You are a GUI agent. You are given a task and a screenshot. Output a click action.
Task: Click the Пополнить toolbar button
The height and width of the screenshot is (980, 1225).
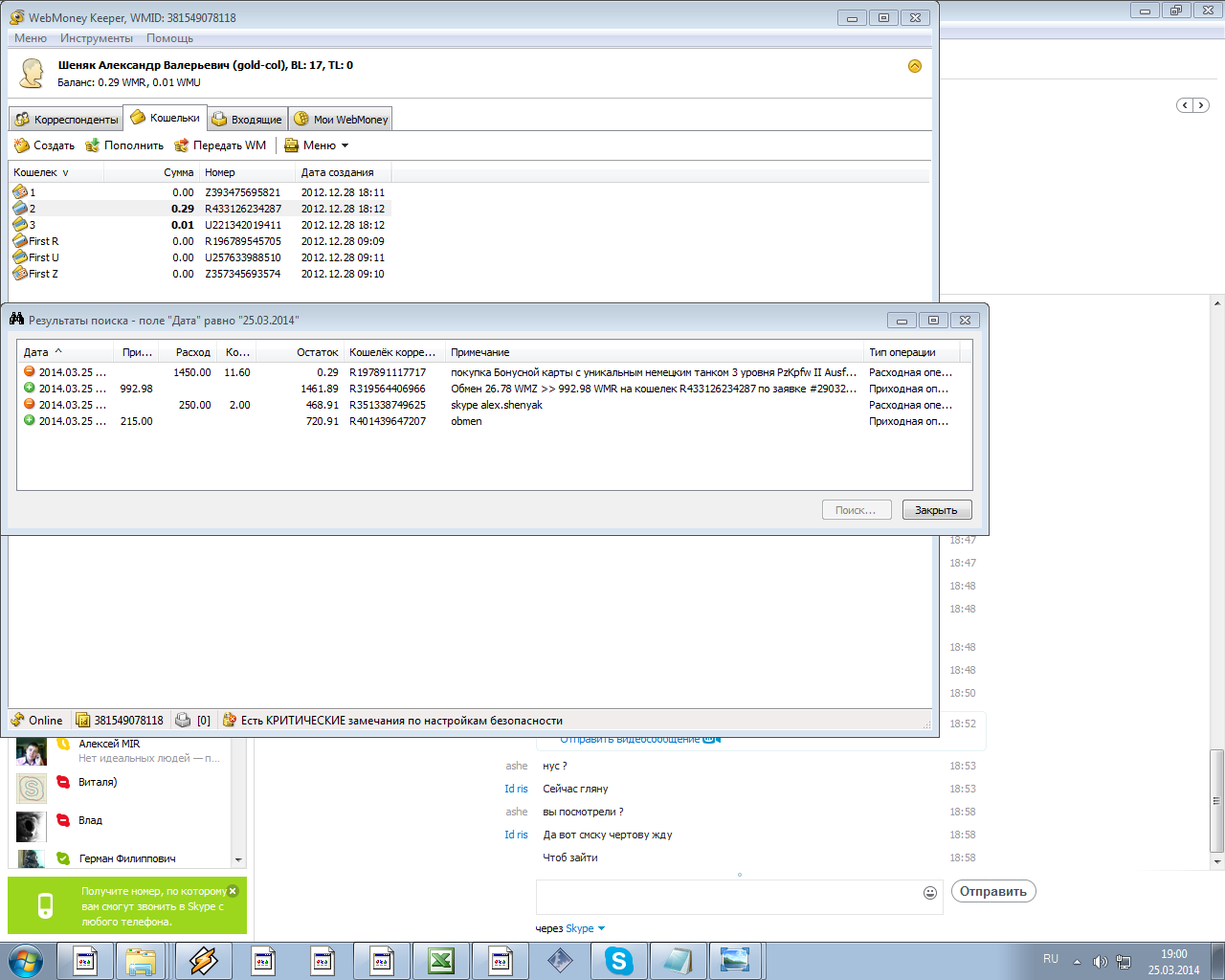pos(124,145)
